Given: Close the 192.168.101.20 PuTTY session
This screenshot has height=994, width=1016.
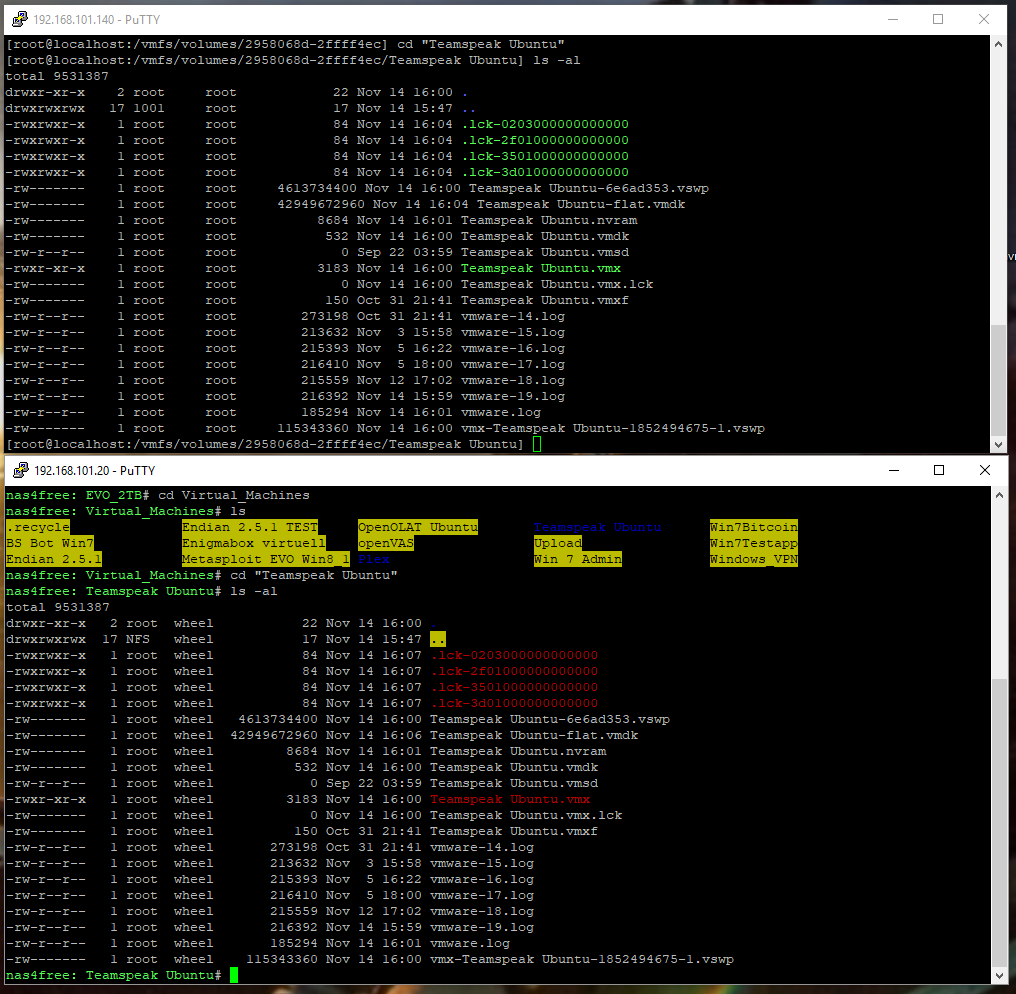Looking at the screenshot, I should click(984, 470).
